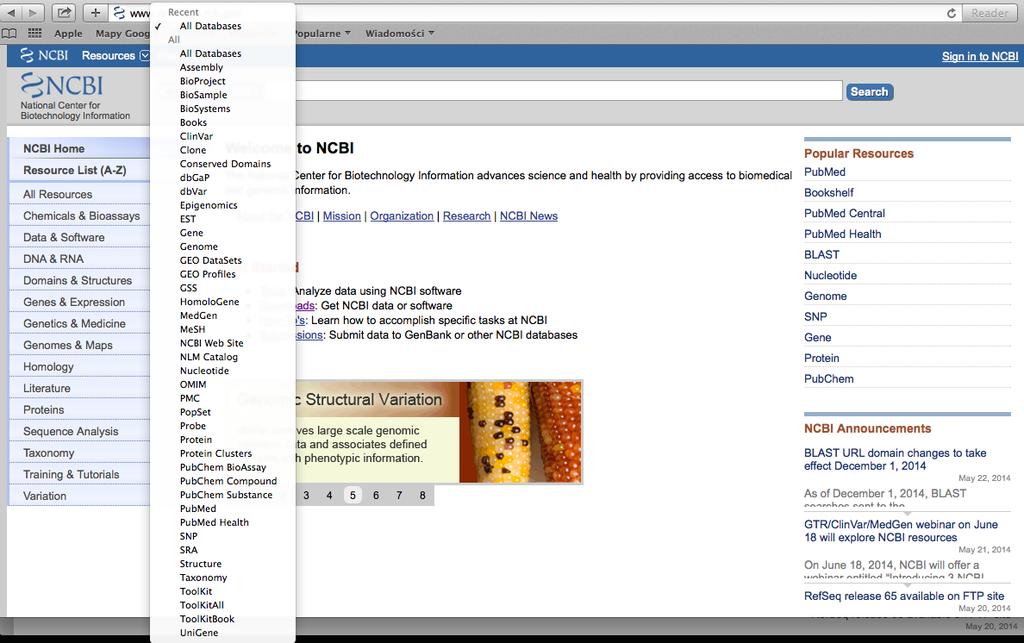Go back with the Safari back arrow

tap(11, 12)
